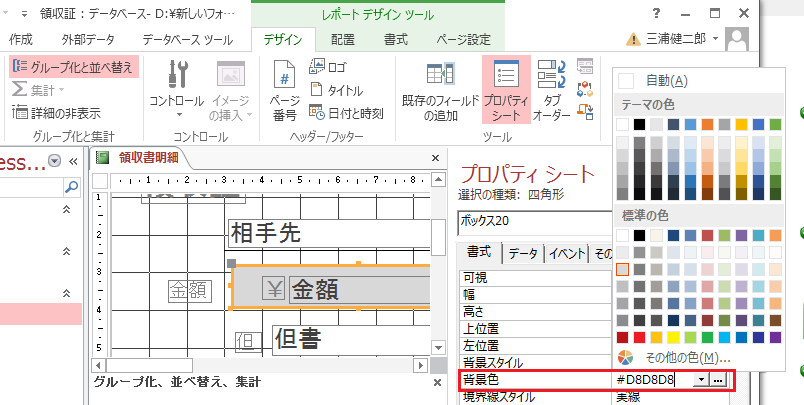Insert page number icon
Image resolution: width=804 pixels, height=405 pixels.
coord(285,90)
